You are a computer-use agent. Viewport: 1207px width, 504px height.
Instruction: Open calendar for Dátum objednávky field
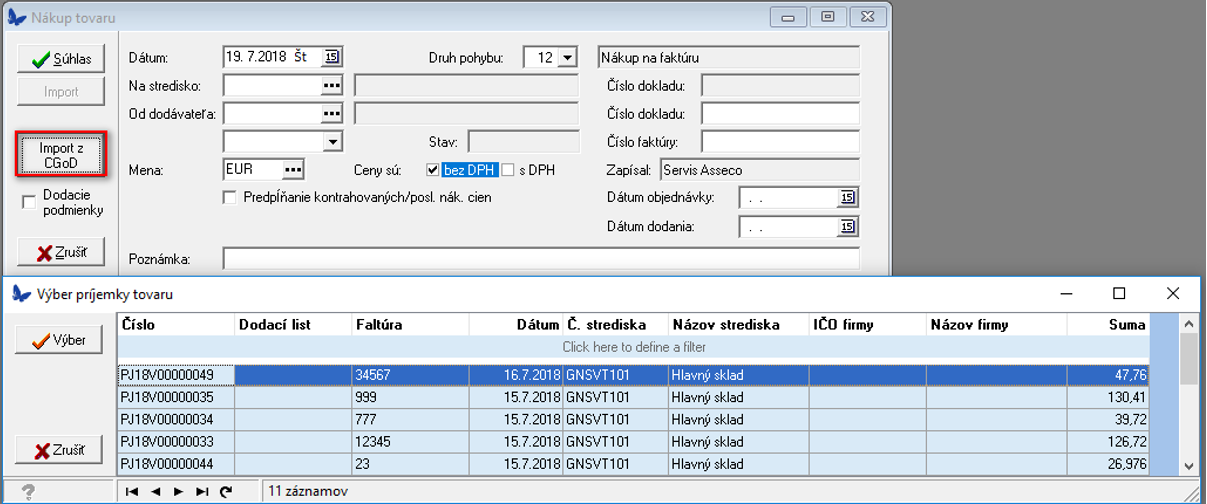click(x=847, y=198)
